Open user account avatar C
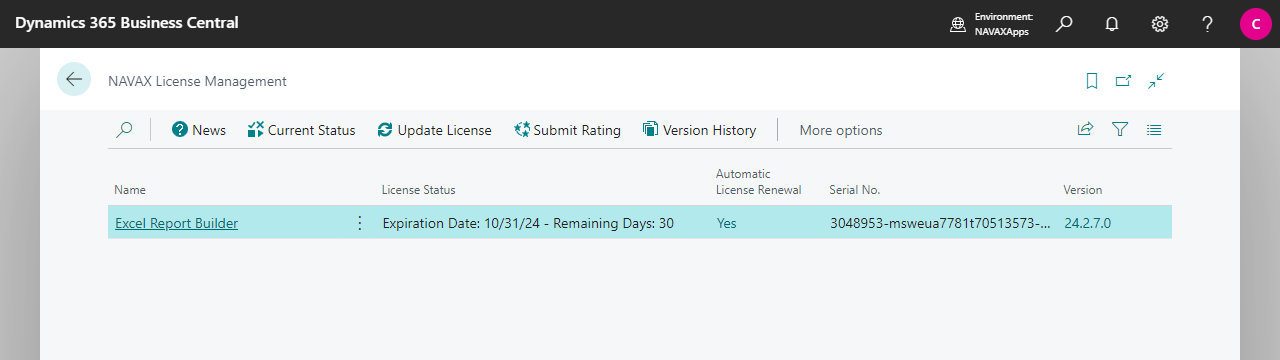This screenshot has width=1280, height=360. tap(1256, 24)
